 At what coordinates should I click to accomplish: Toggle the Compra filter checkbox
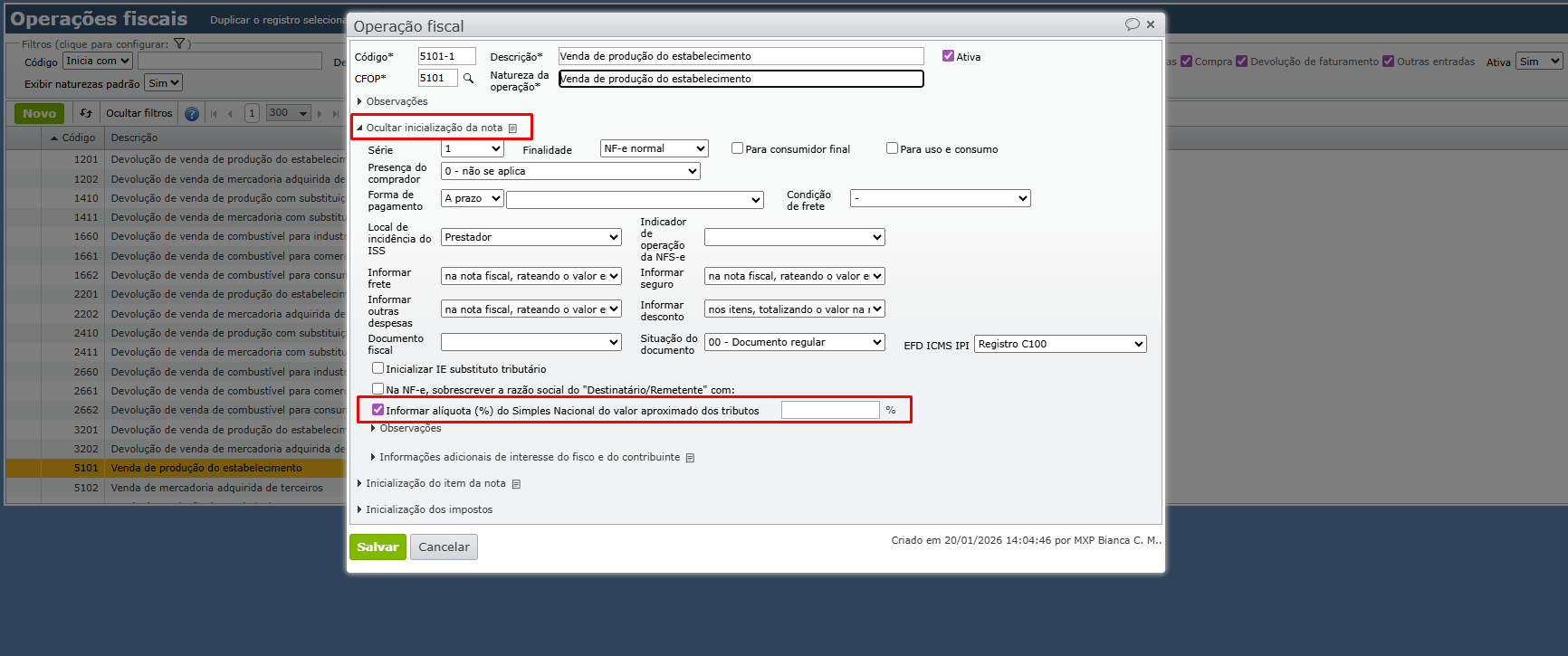coord(1186,62)
